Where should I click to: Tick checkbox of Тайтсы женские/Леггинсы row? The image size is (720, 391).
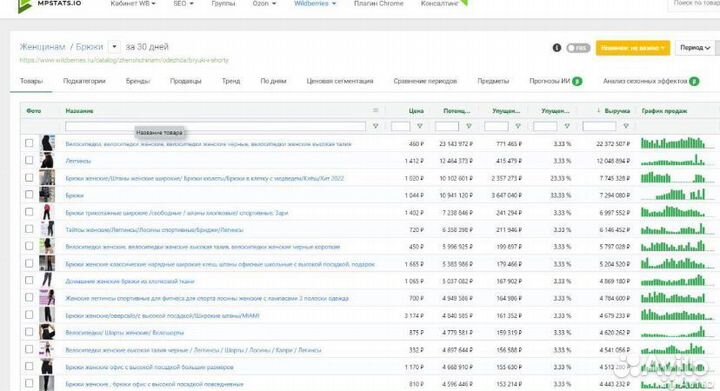point(29,229)
